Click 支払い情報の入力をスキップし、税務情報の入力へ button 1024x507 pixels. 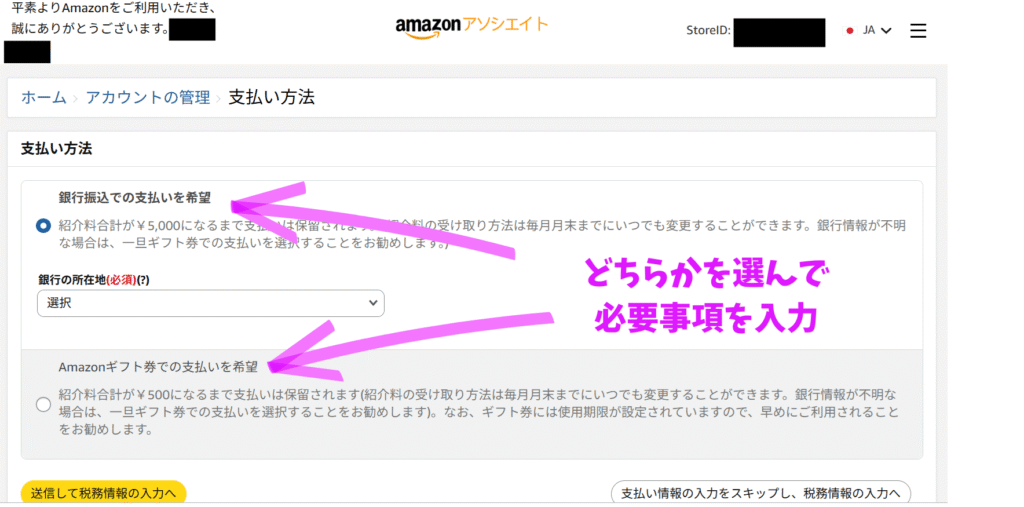pos(761,493)
